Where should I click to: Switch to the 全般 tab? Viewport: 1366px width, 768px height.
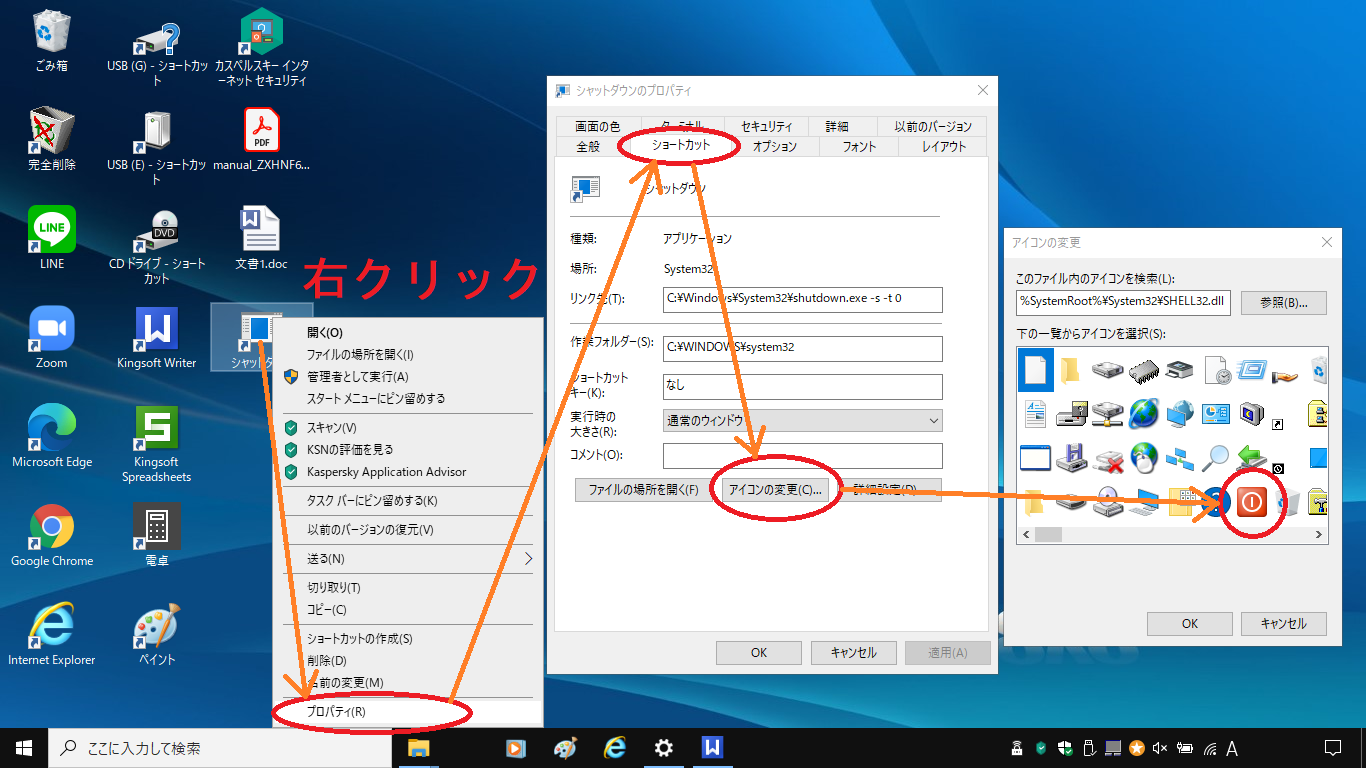(x=588, y=146)
